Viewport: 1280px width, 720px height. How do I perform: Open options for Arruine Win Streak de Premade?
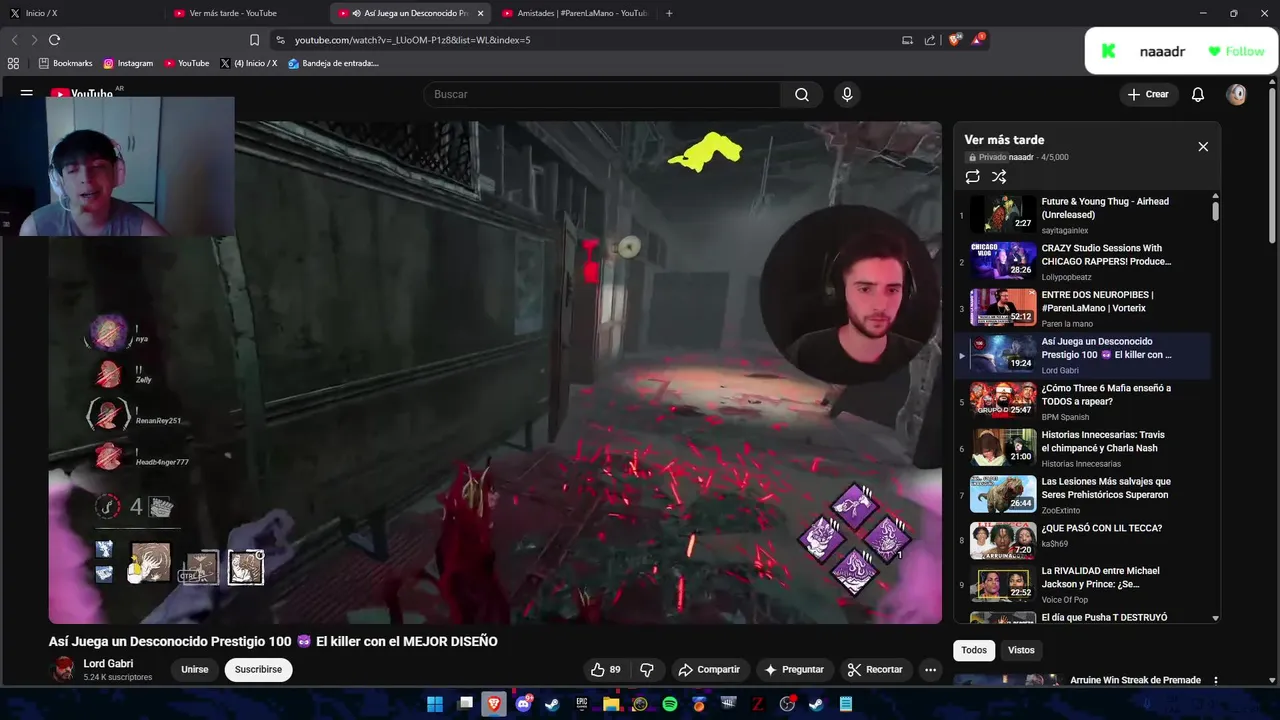pos(1216,681)
